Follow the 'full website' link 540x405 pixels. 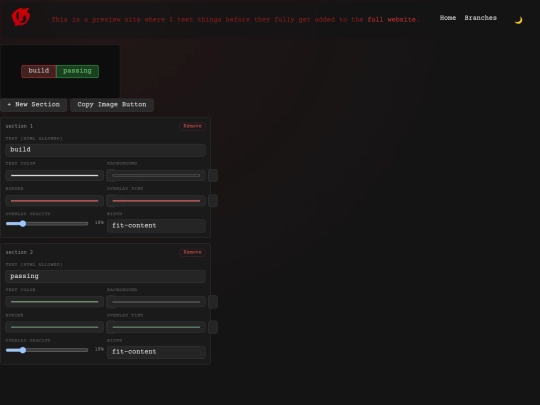click(x=391, y=20)
